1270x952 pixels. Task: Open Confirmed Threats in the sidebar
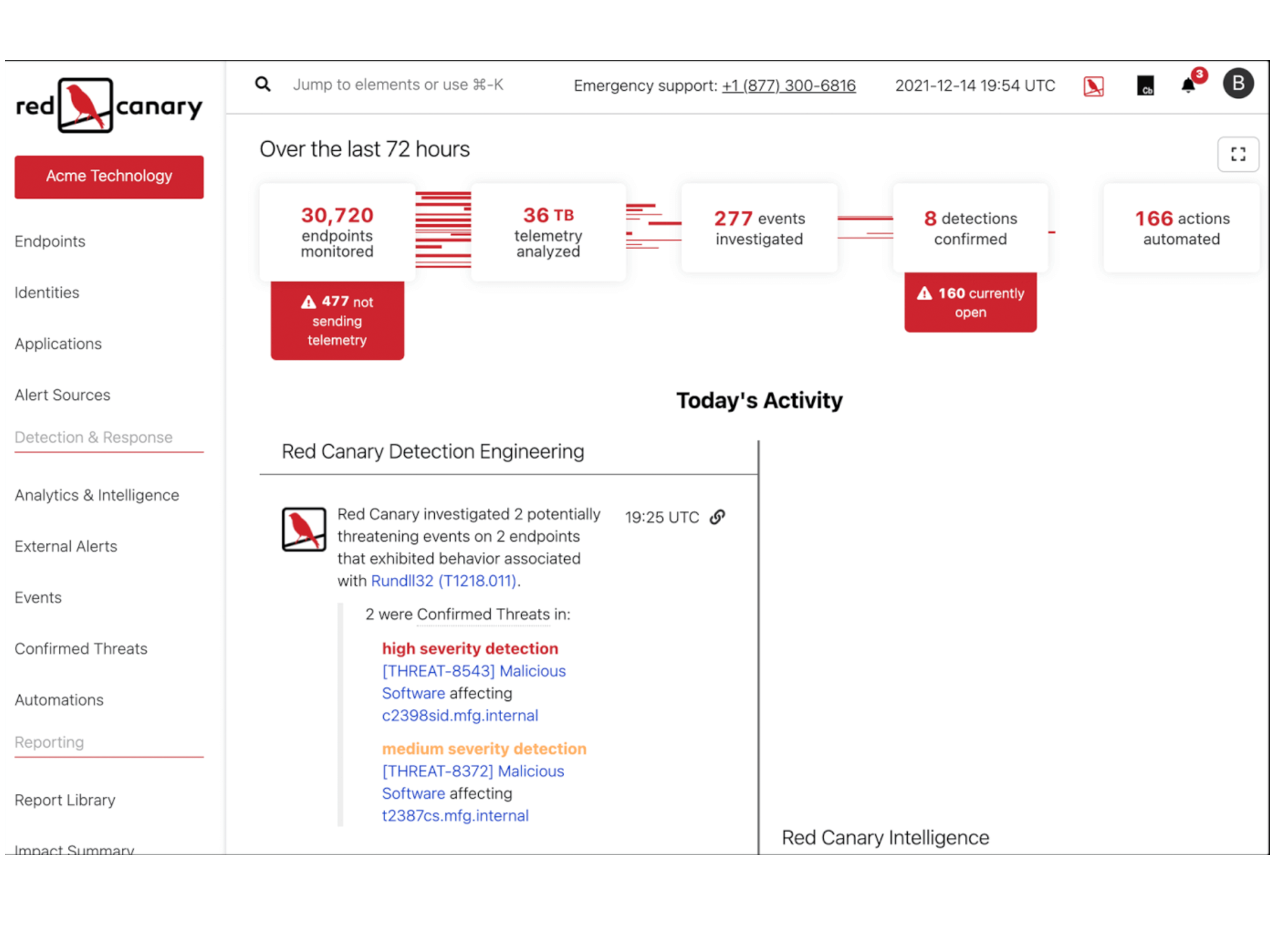pos(81,648)
